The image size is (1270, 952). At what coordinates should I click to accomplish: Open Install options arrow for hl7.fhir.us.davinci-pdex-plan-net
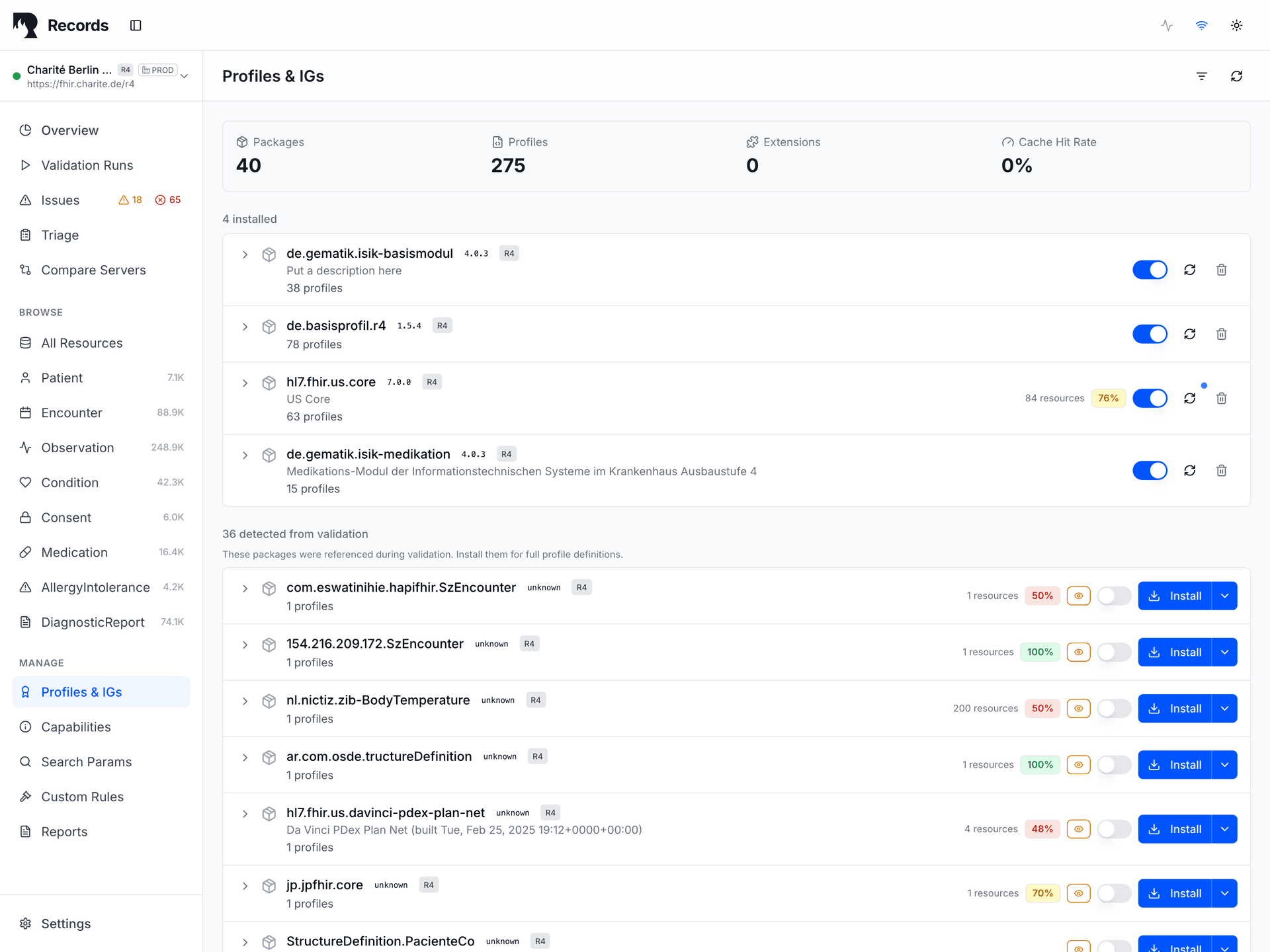click(x=1224, y=829)
